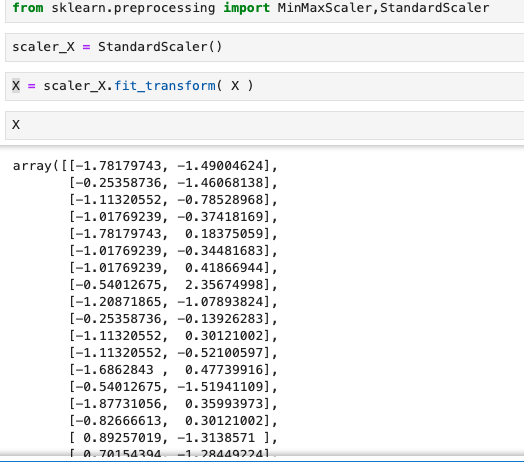524x467 pixels.
Task: Click the fit_transform code cell
Action: 265,87
